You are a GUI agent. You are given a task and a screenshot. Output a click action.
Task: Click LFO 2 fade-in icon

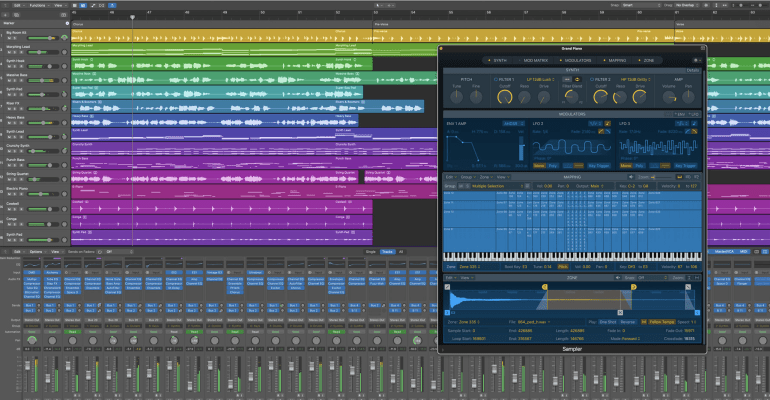click(x=601, y=132)
